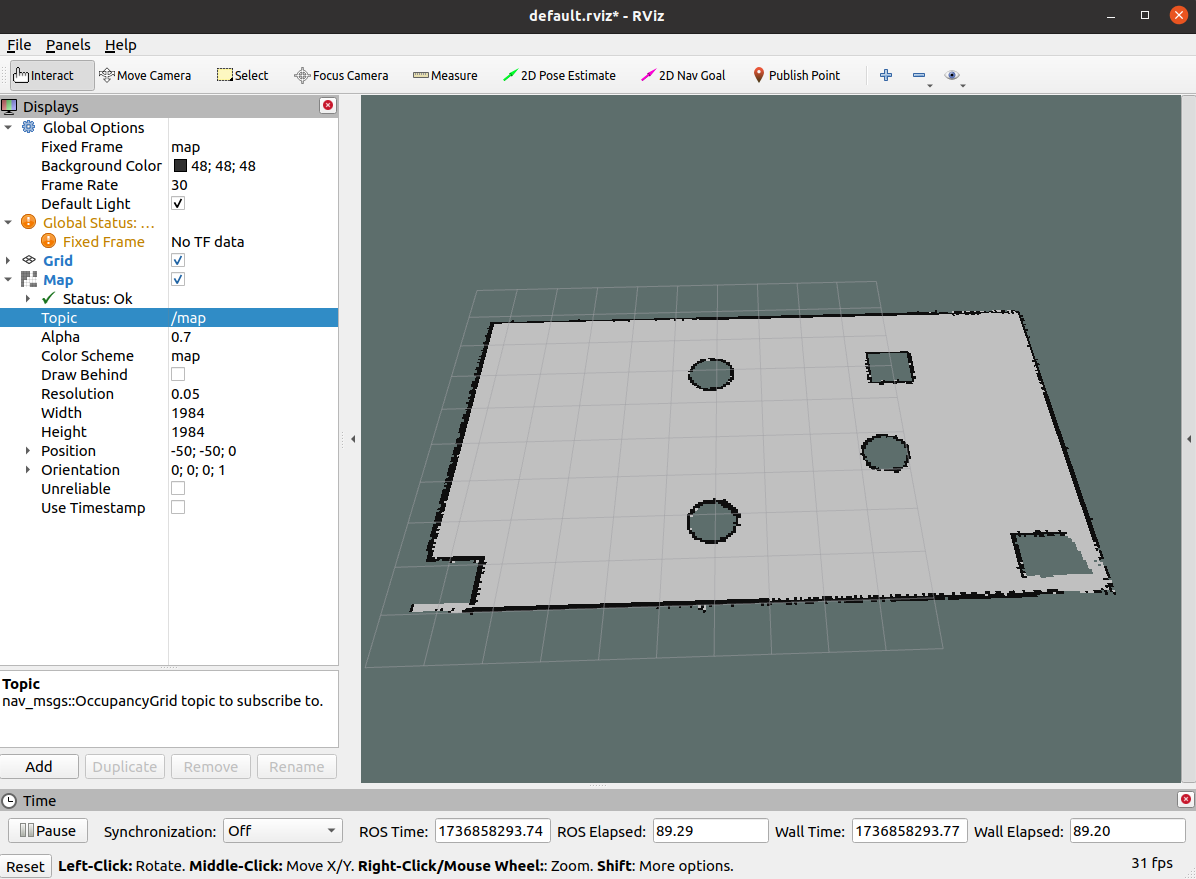Image resolution: width=1196 pixels, height=879 pixels.
Task: Click the Global Status warning icon
Action: pos(28,222)
